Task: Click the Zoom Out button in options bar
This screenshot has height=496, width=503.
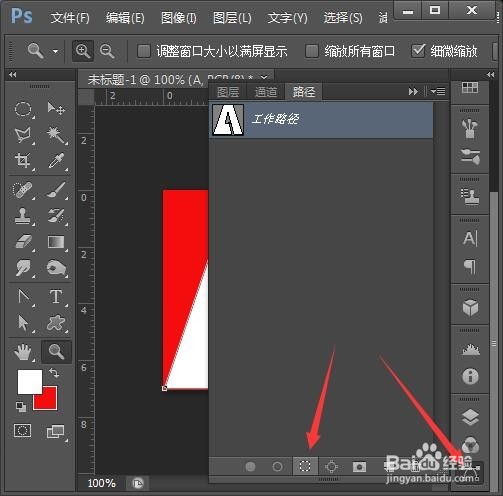Action: point(107,51)
